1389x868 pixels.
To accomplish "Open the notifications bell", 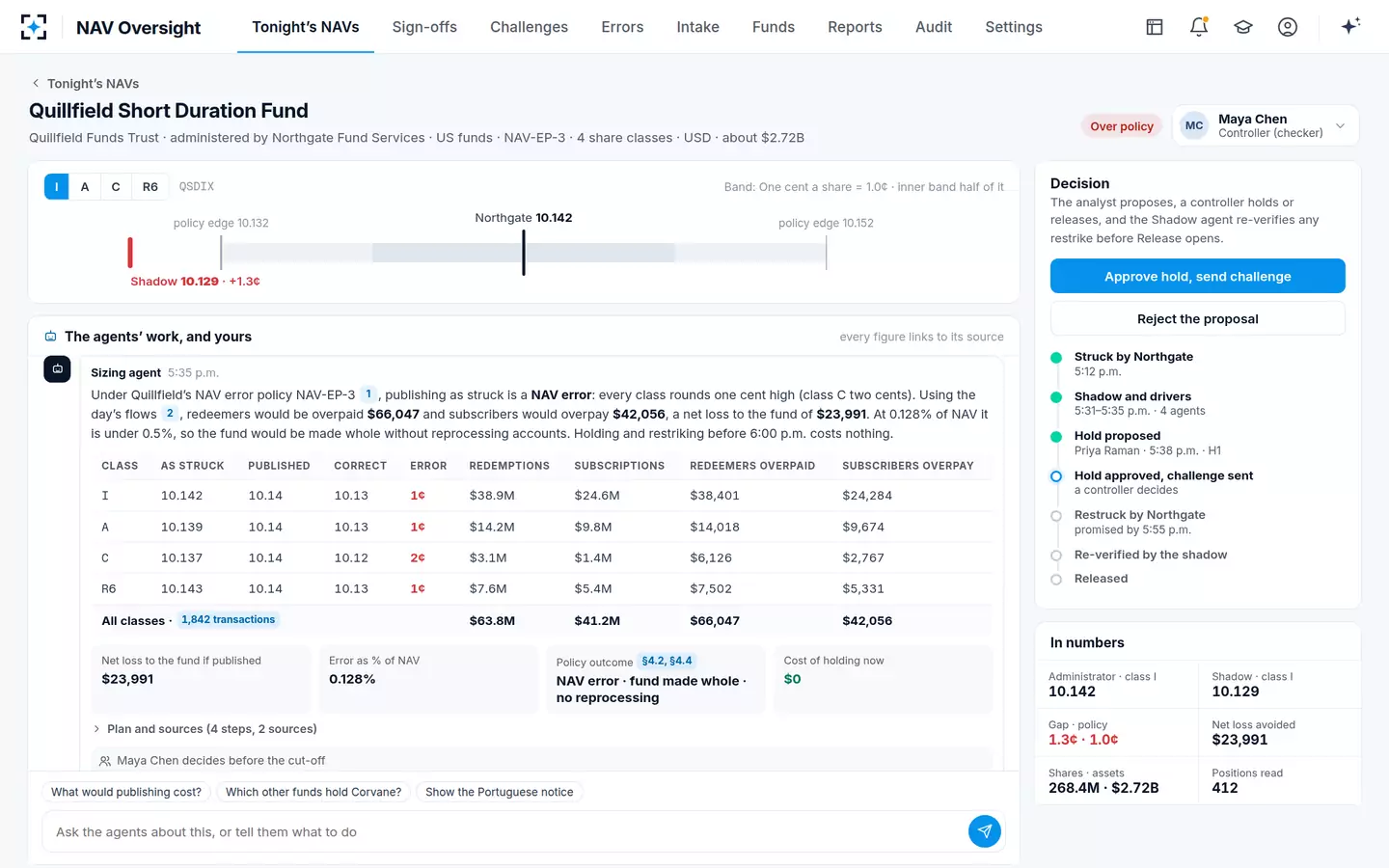I will point(1199,27).
